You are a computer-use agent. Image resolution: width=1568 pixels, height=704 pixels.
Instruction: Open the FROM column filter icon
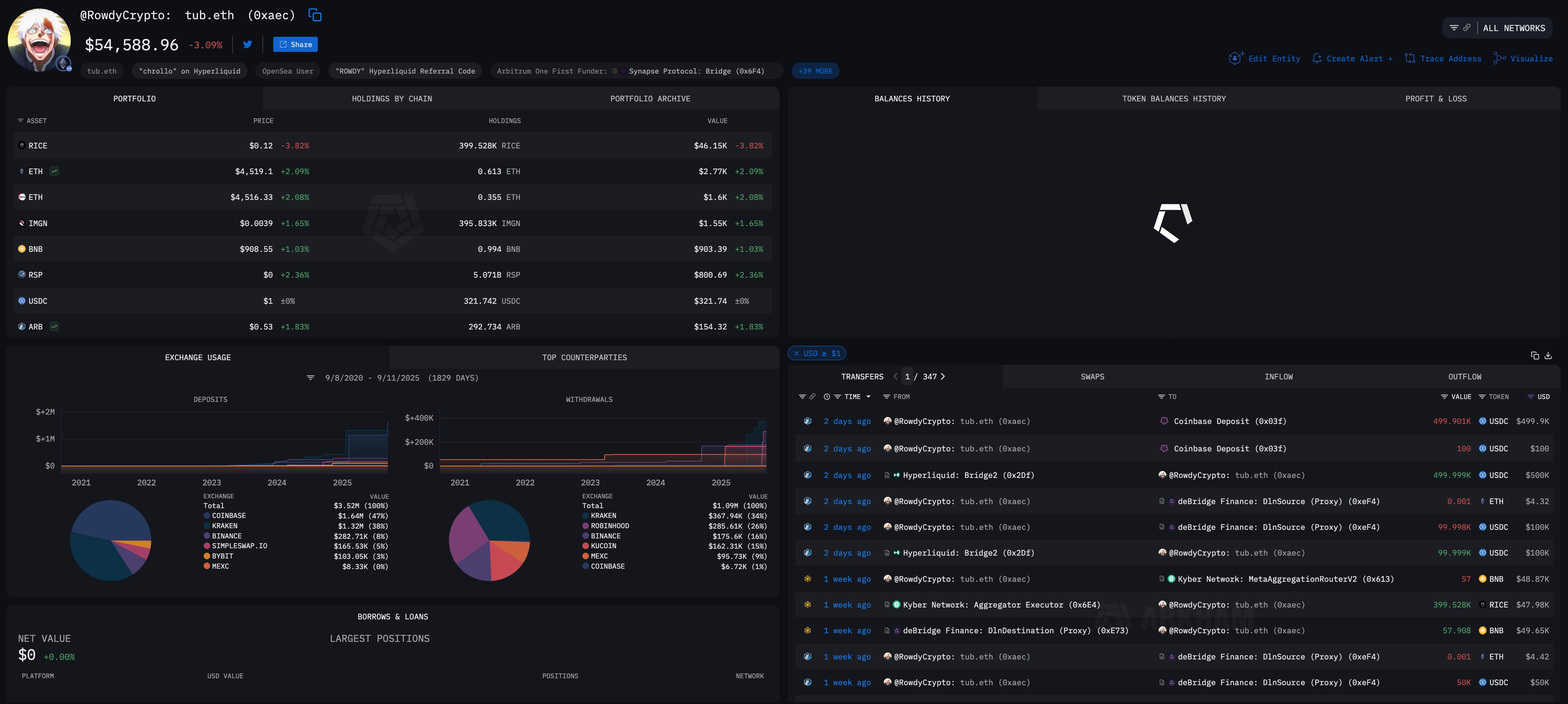[x=886, y=397]
